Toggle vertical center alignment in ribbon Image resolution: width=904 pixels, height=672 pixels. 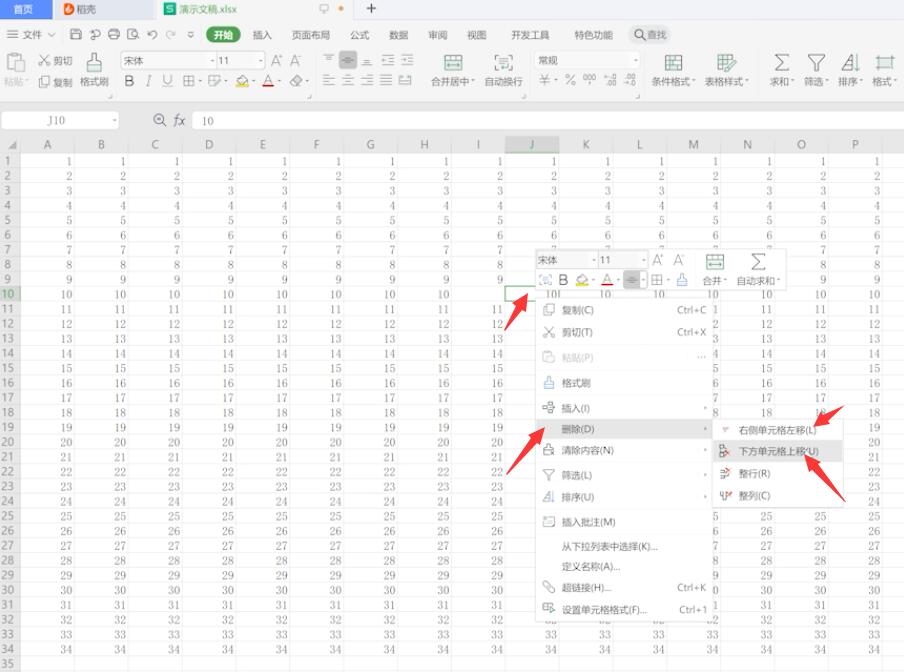pos(348,60)
